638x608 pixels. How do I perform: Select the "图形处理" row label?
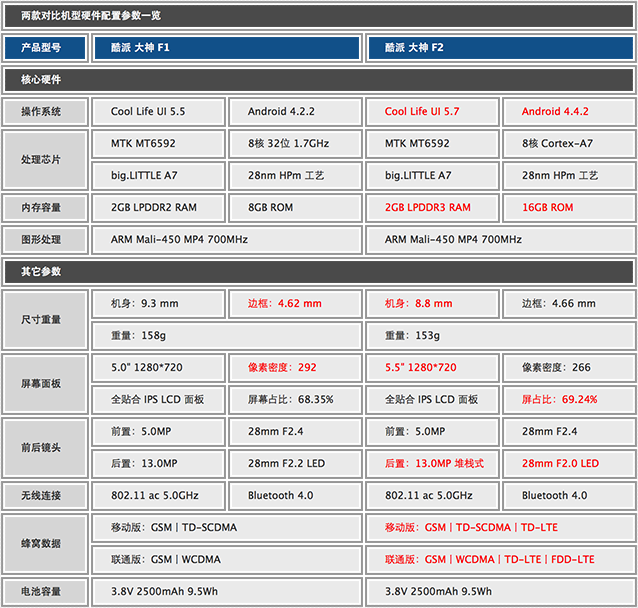click(x=45, y=240)
